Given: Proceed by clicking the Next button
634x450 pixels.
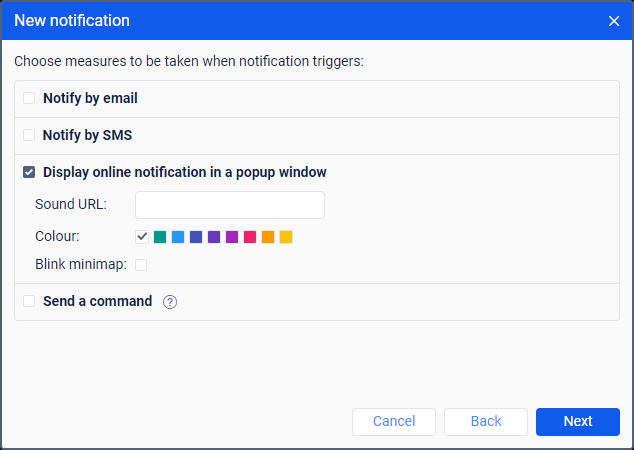Looking at the screenshot, I should click(578, 422).
